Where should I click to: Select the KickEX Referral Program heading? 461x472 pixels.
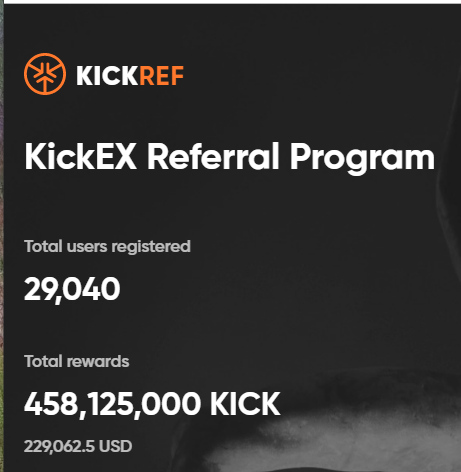pos(230,158)
